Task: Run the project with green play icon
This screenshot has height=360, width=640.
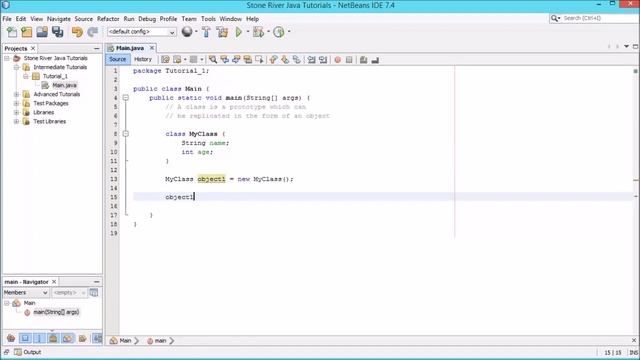Action: 239,32
